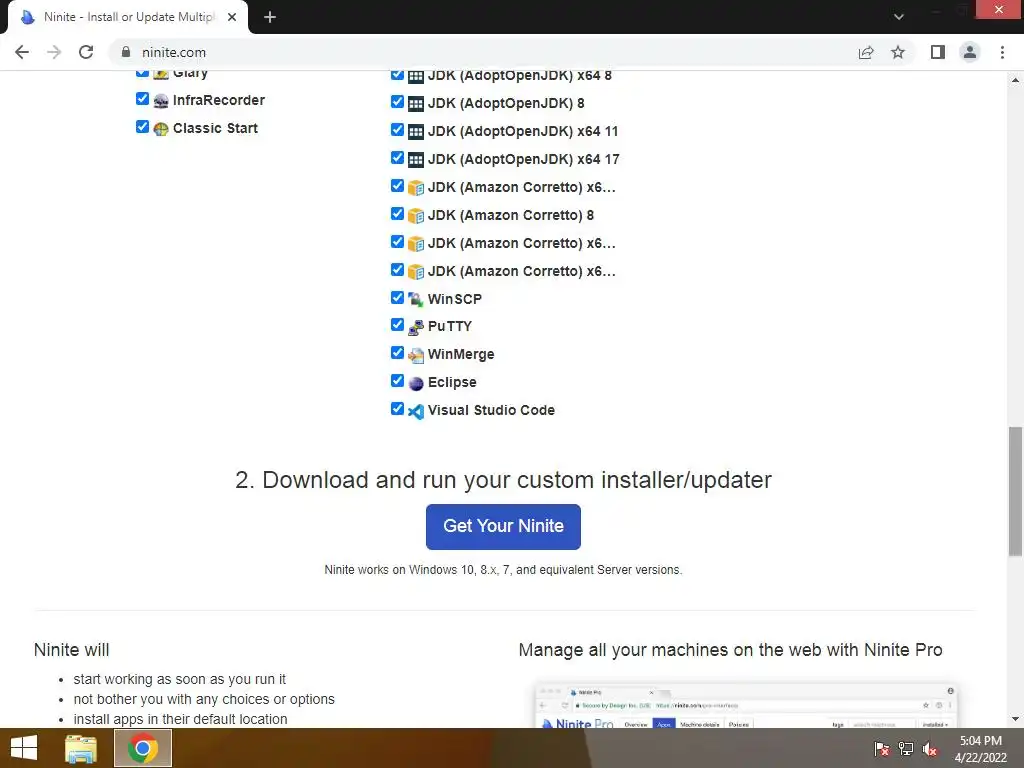The height and width of the screenshot is (768, 1024).
Task: Click the JDK (Amazon Corretto) 8 icon
Action: pos(416,216)
